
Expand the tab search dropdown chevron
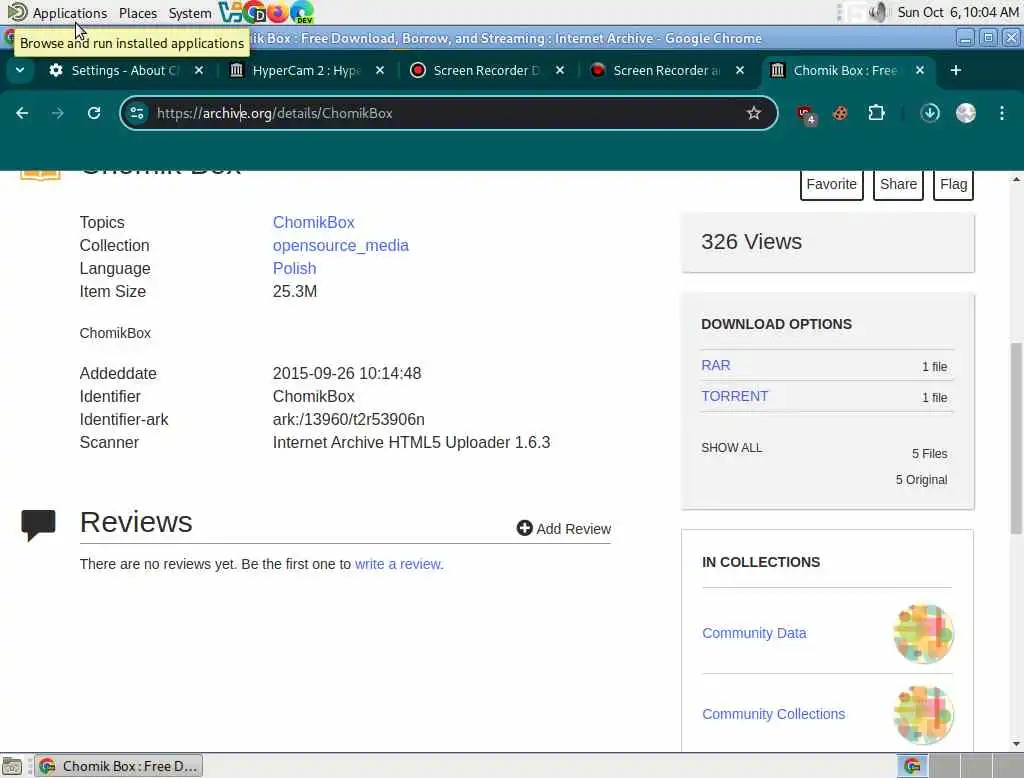coord(20,70)
